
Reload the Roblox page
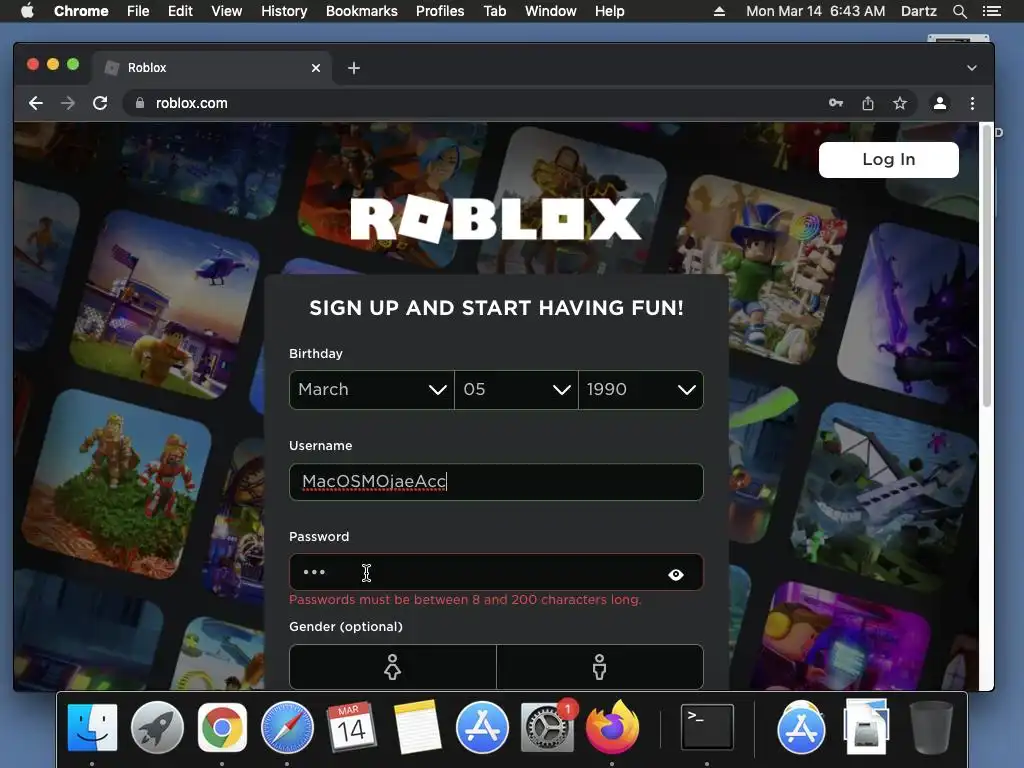100,103
